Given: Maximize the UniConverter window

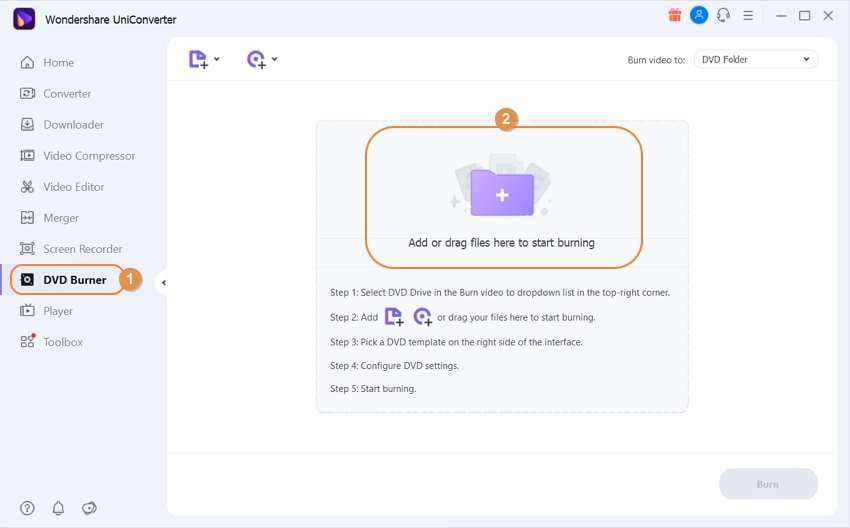Looking at the screenshot, I should pyautogui.click(x=804, y=16).
